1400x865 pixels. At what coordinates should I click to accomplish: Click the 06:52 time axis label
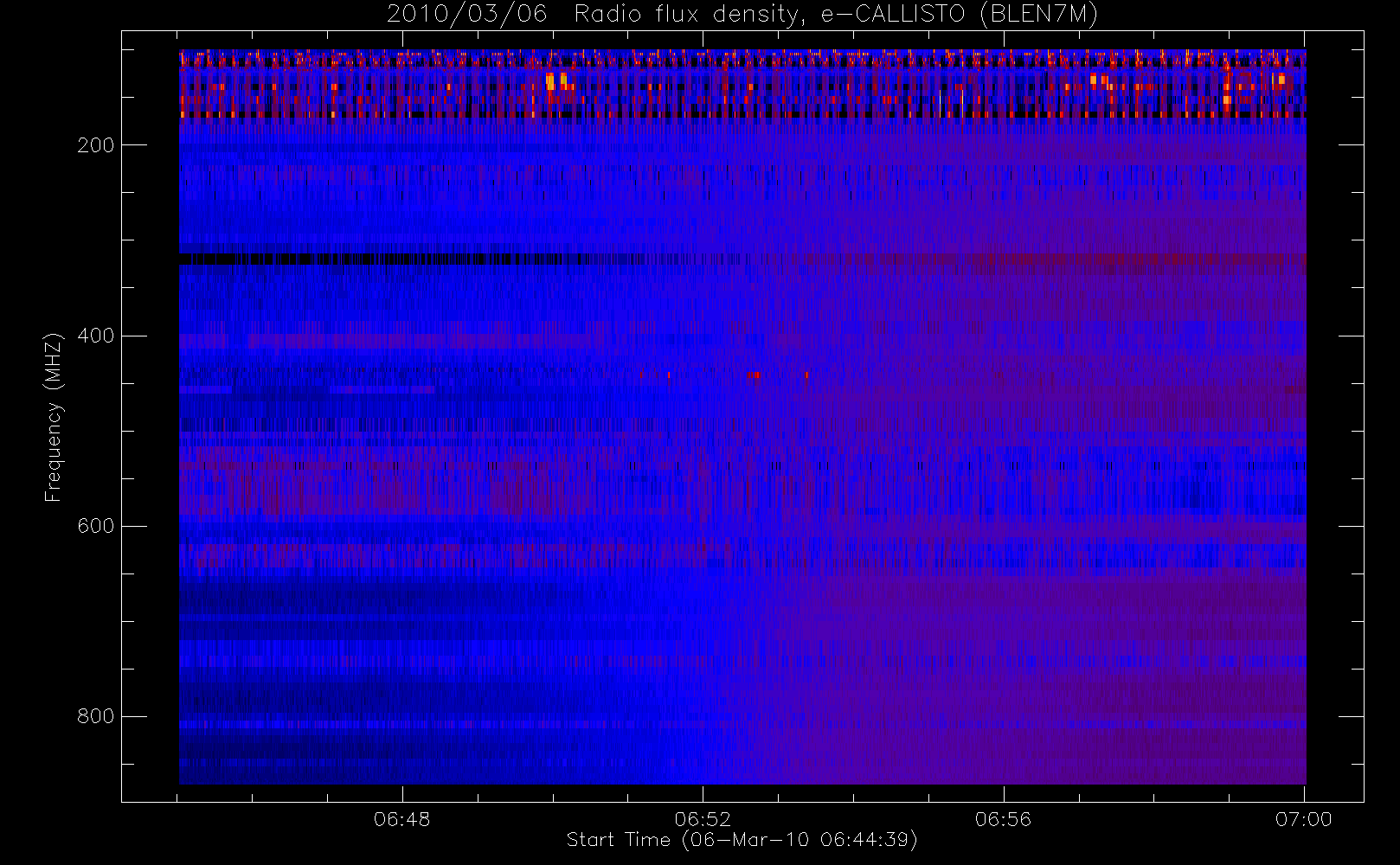[703, 819]
